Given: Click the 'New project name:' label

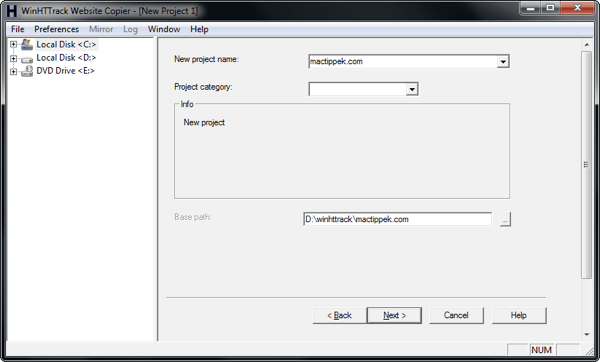Looking at the screenshot, I should pos(207,59).
